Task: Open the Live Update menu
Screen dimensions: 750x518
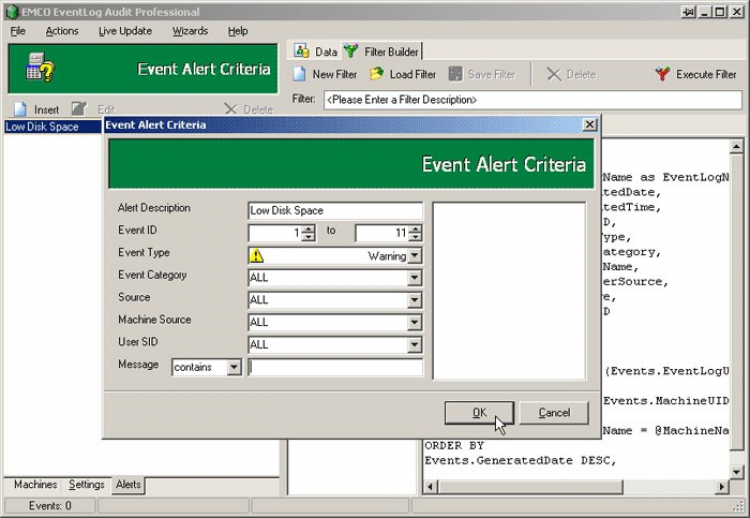Action: [125, 31]
